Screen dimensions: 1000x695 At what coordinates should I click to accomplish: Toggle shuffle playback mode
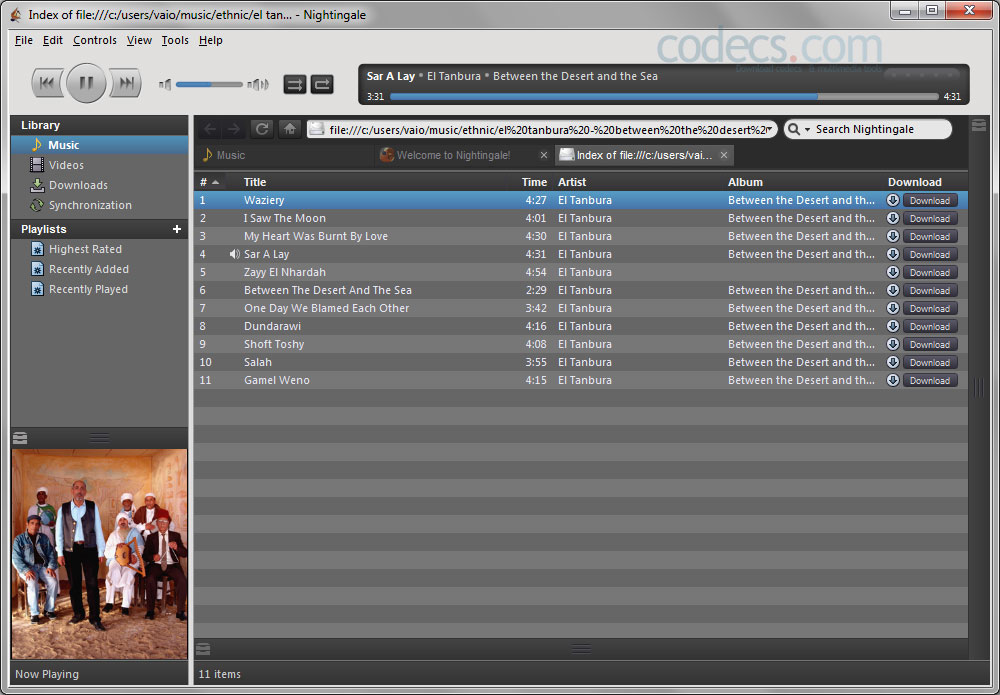click(295, 84)
